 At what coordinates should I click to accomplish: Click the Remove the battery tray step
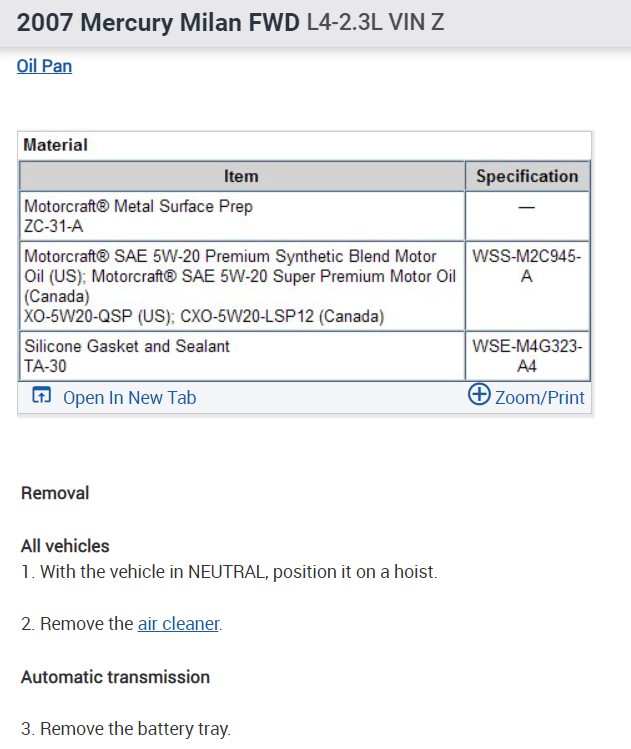tap(125, 729)
